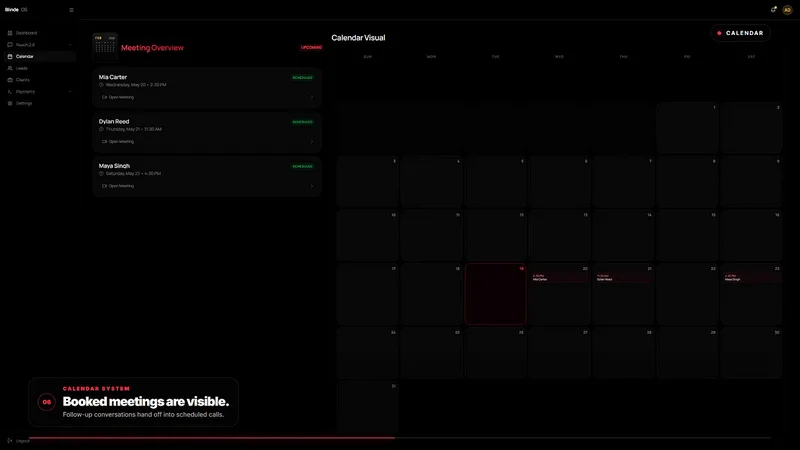This screenshot has width=800, height=450.
Task: Click the Logout icon at bottom left
Action: point(10,441)
